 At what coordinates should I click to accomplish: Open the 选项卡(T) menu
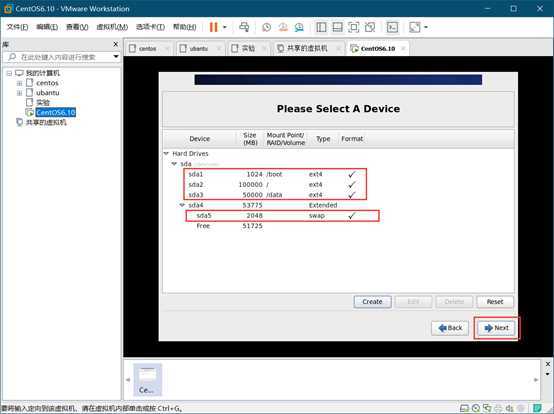coord(150,27)
